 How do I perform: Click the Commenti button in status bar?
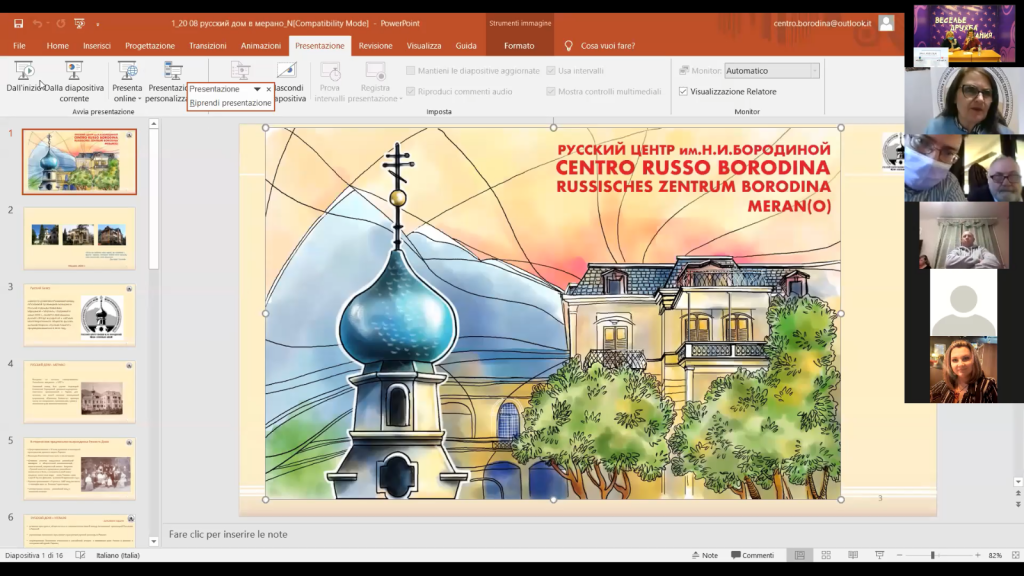752,555
